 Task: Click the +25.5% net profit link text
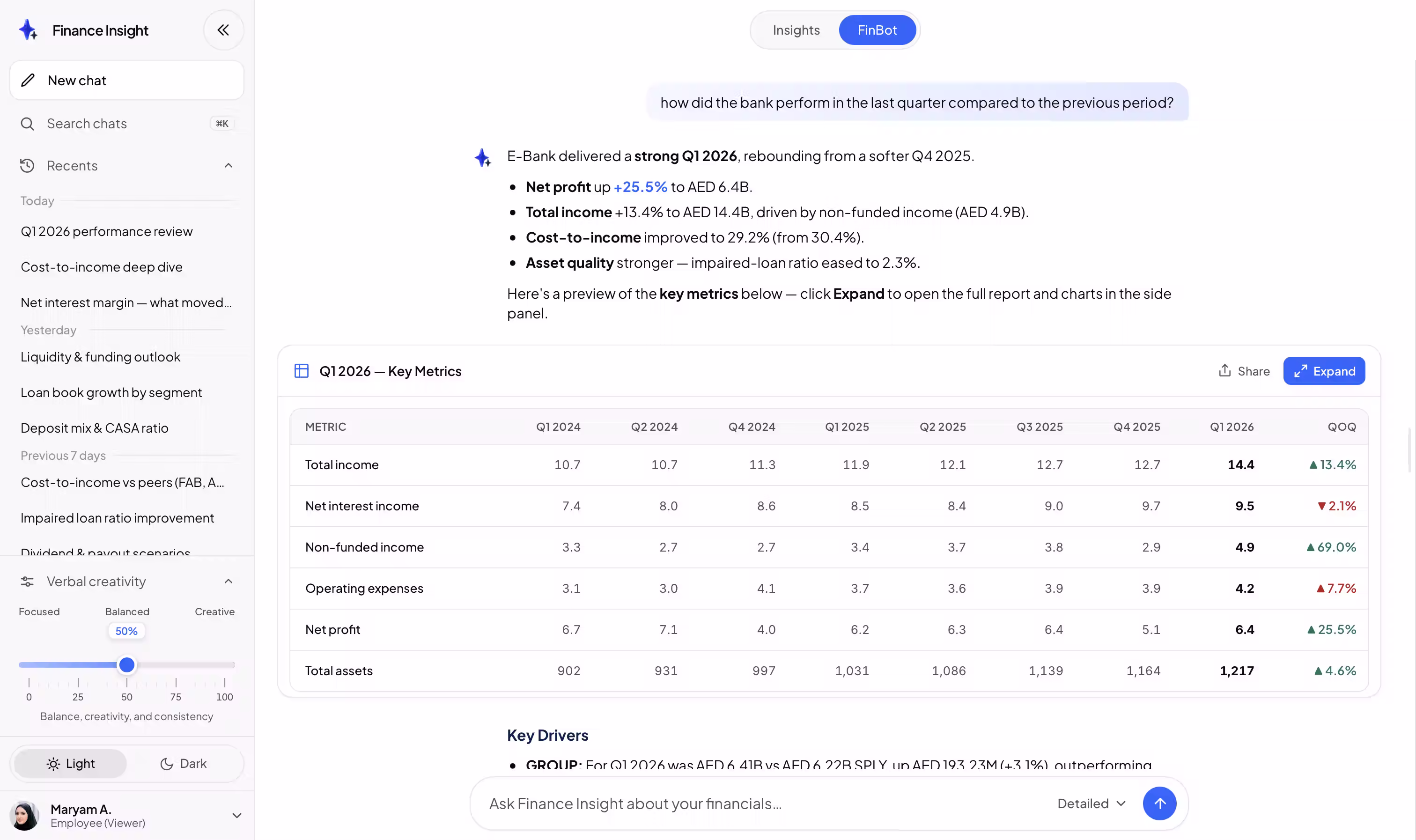tap(640, 187)
